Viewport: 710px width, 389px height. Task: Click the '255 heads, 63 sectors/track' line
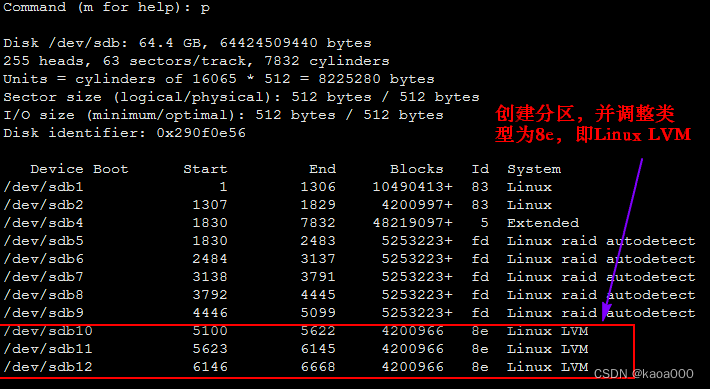tap(196, 61)
